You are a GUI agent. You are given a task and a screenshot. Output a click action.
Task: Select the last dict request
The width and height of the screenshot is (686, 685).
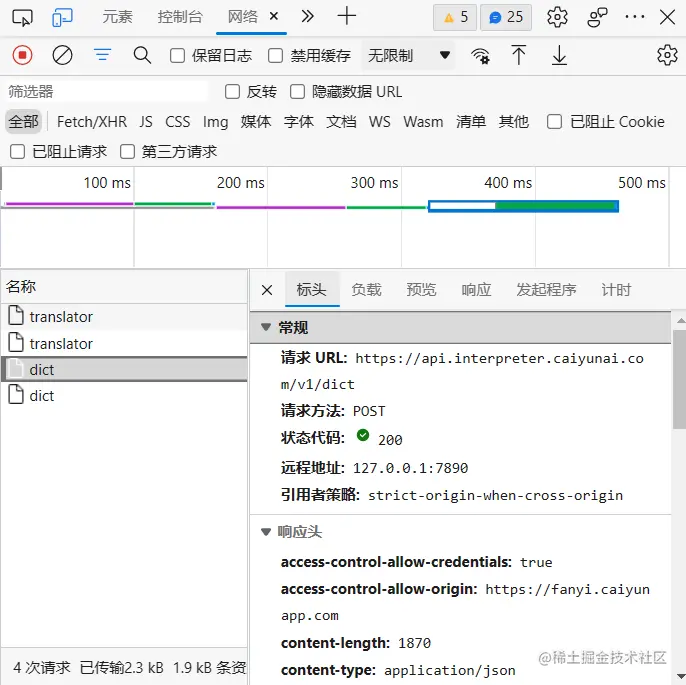(124, 396)
